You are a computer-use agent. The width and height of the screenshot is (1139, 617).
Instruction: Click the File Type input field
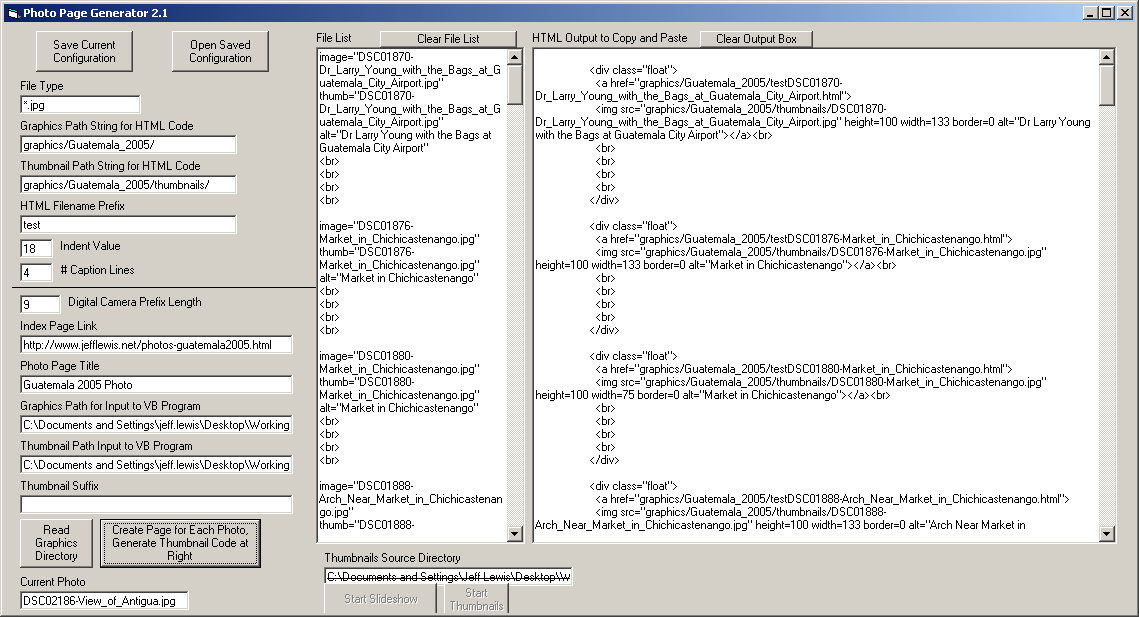(x=80, y=104)
